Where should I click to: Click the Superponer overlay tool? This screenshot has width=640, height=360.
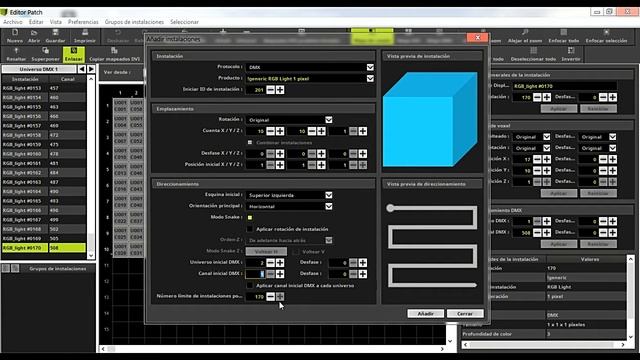(x=45, y=54)
